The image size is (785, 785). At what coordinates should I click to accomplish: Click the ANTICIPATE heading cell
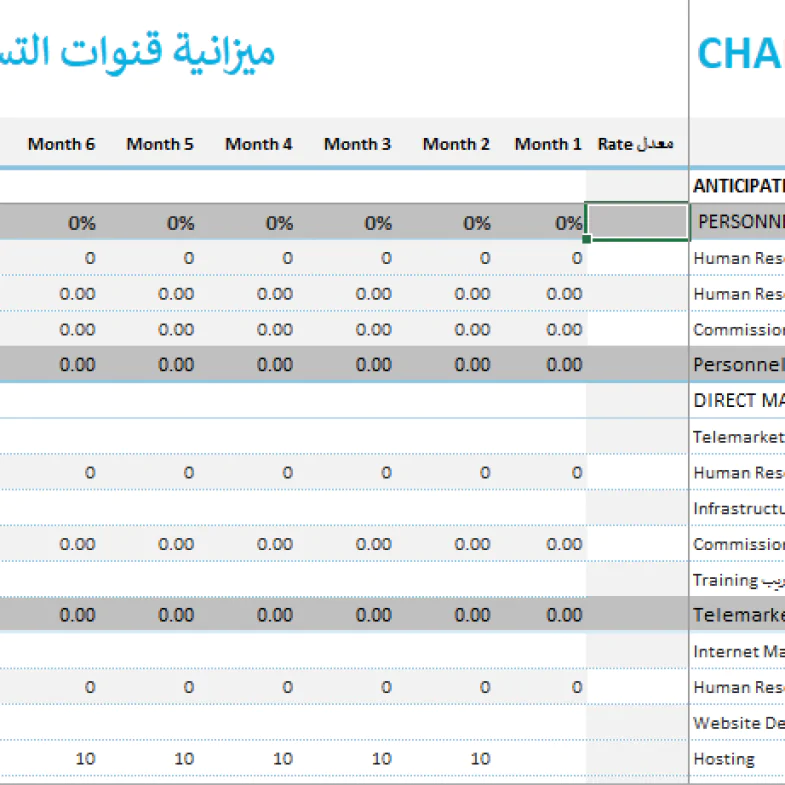[x=738, y=186]
